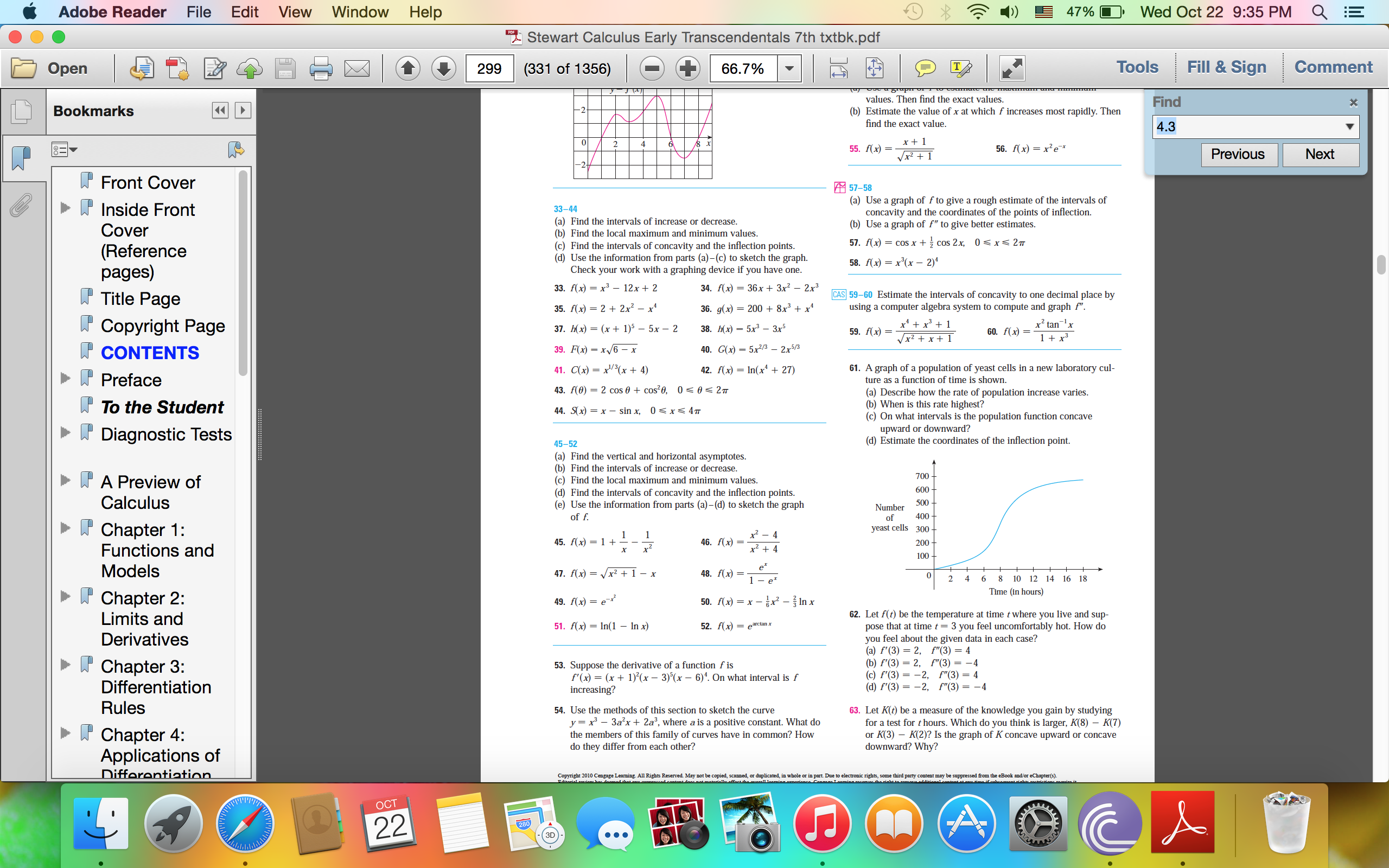This screenshot has width=1389, height=868.
Task: Open the Fill & Sign pane
Action: tap(1226, 67)
